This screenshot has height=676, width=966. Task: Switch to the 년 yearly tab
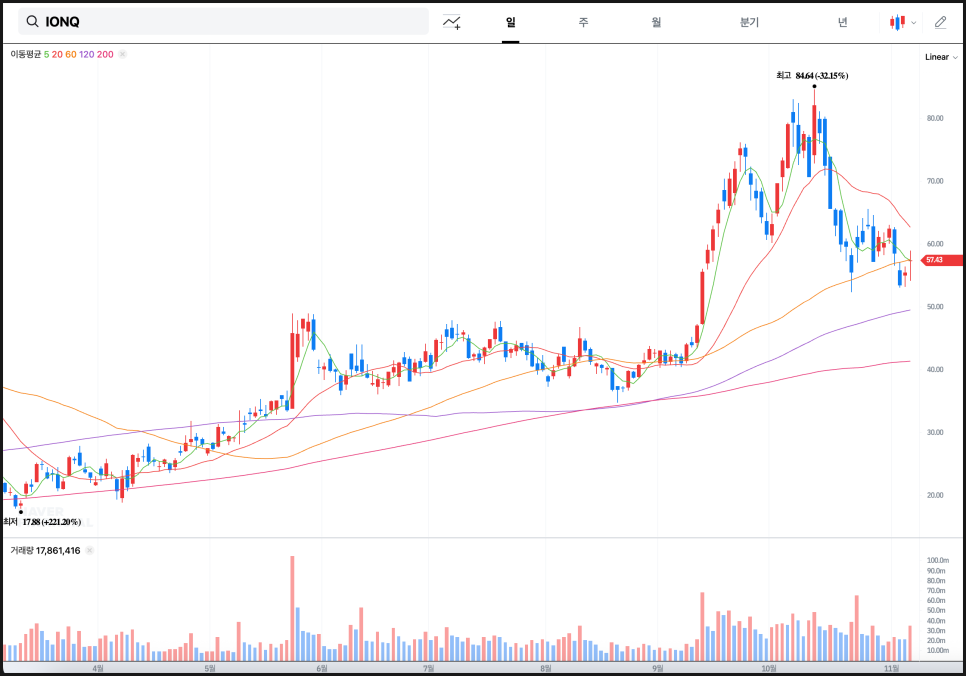coord(842,22)
